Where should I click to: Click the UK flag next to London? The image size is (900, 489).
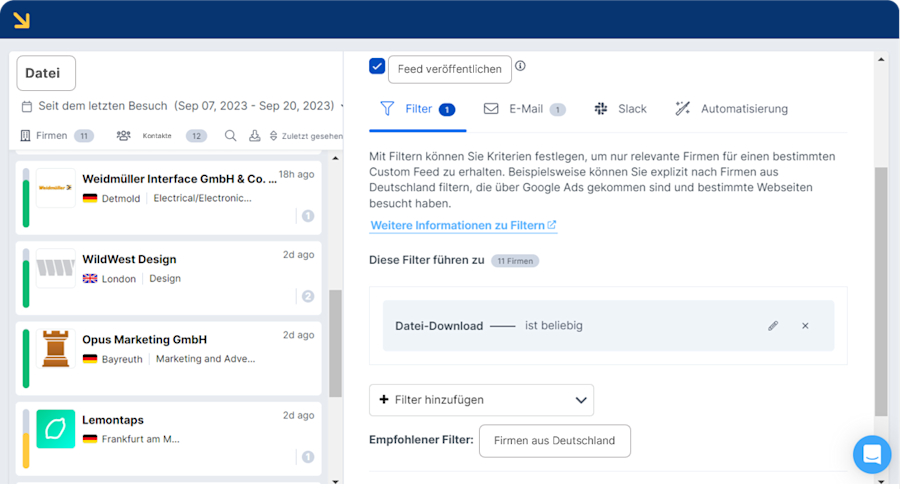90,278
